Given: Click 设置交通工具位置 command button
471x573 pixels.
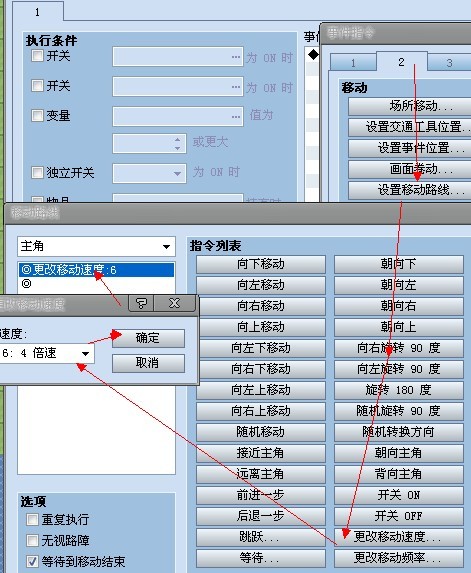Looking at the screenshot, I should pos(410,127).
